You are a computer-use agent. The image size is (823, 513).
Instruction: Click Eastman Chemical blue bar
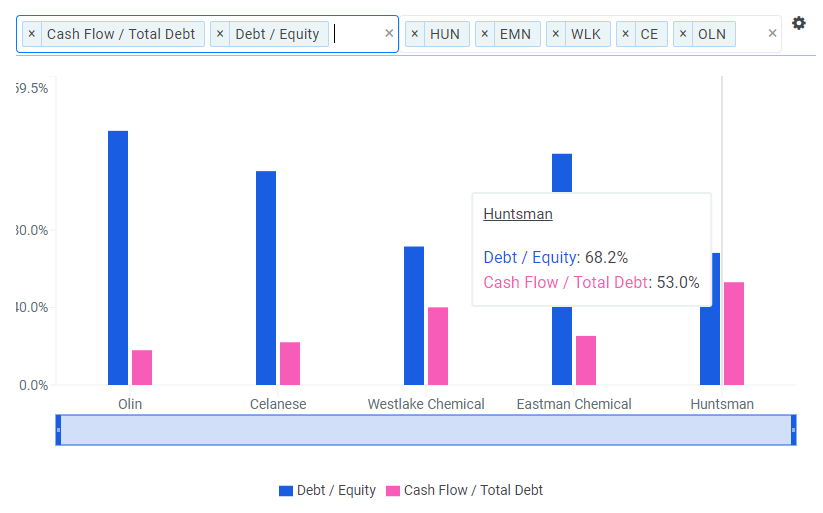tap(562, 347)
